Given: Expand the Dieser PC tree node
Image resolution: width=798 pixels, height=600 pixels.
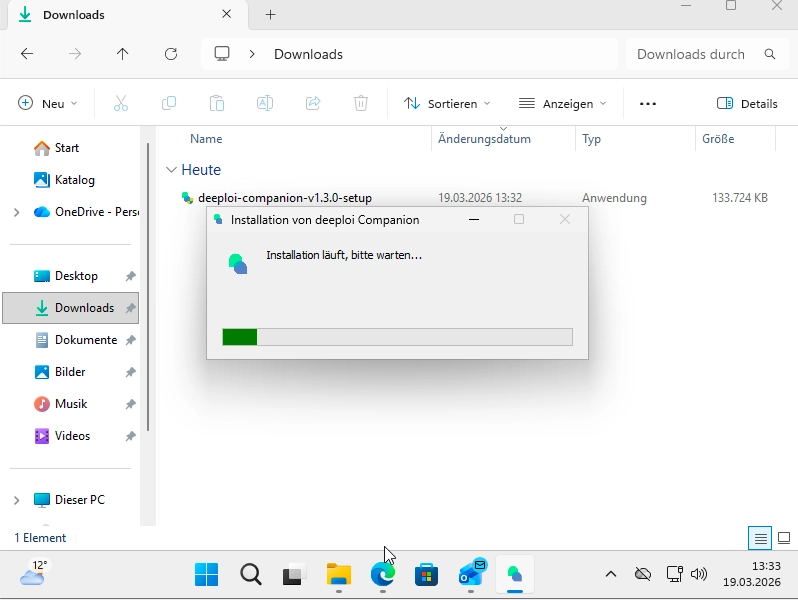Looking at the screenshot, I should [16, 501].
